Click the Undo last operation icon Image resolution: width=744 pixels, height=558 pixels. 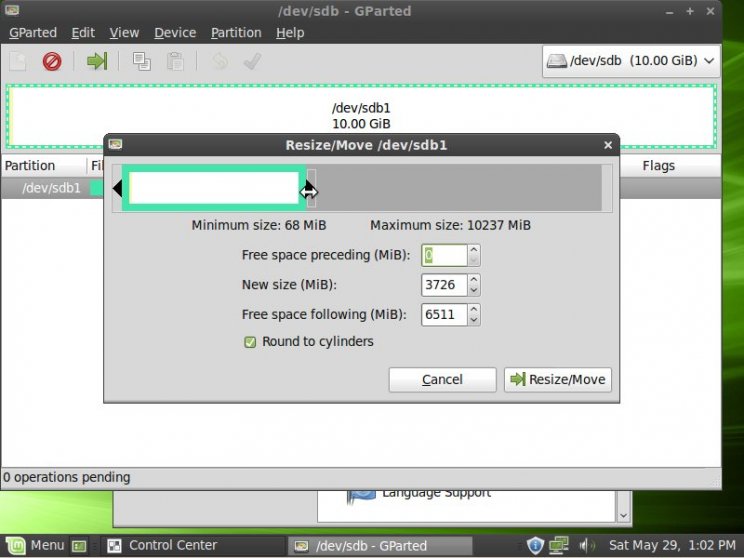pyautogui.click(x=220, y=61)
